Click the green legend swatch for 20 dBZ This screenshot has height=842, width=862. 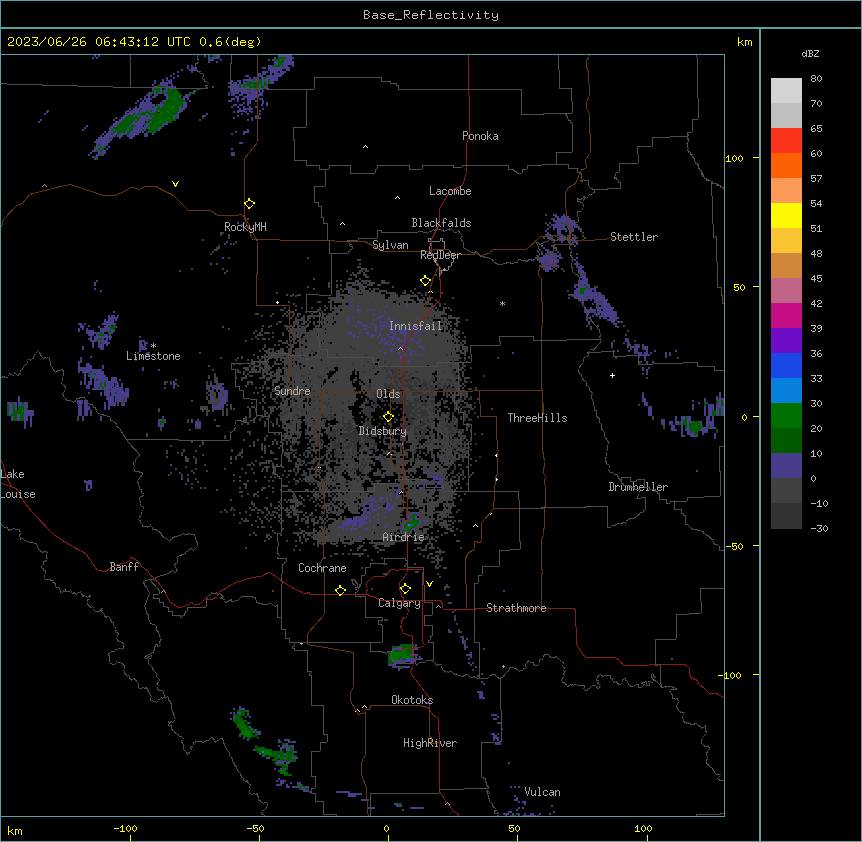pos(786,416)
